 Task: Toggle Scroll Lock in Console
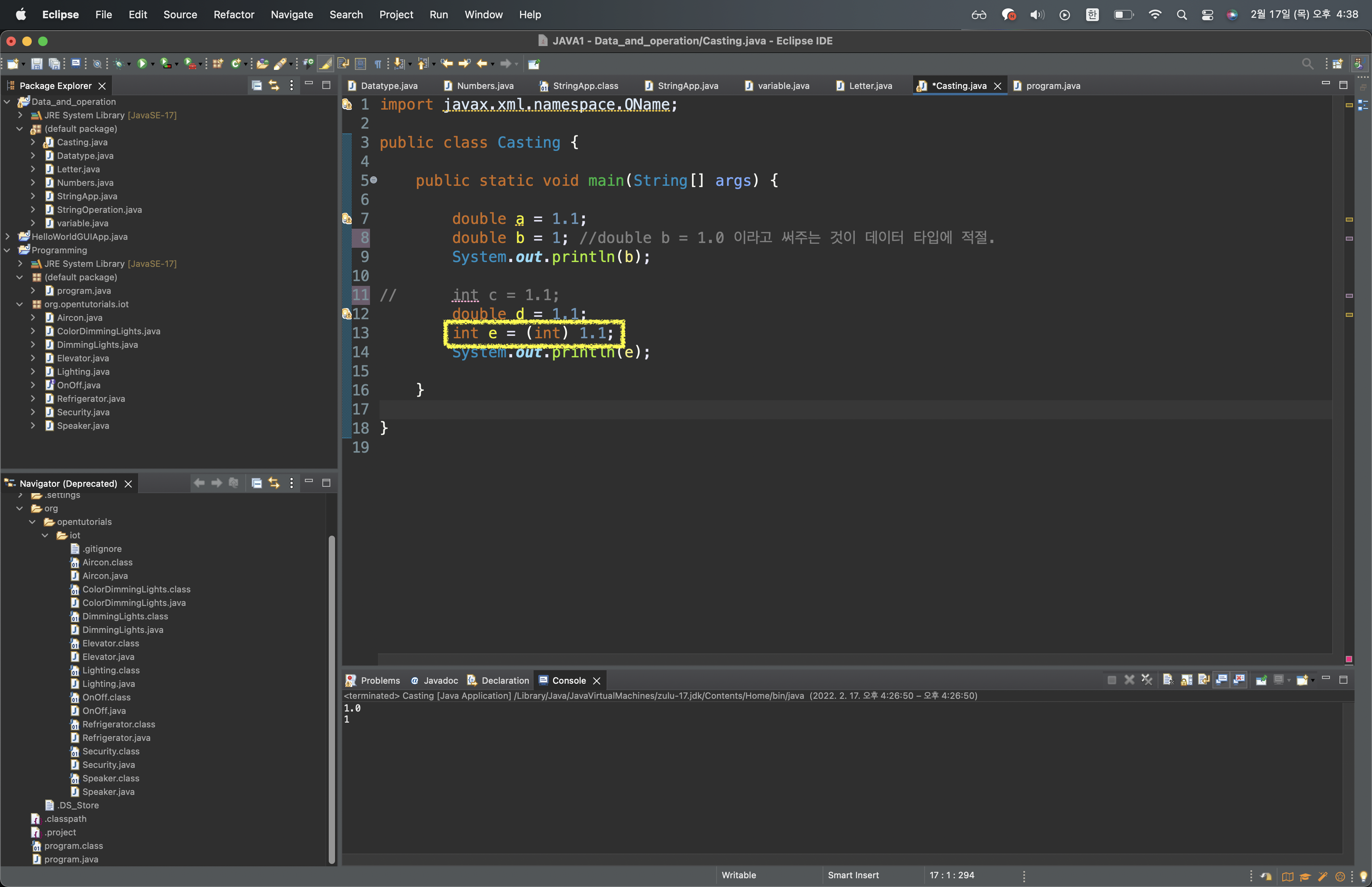tap(1186, 680)
